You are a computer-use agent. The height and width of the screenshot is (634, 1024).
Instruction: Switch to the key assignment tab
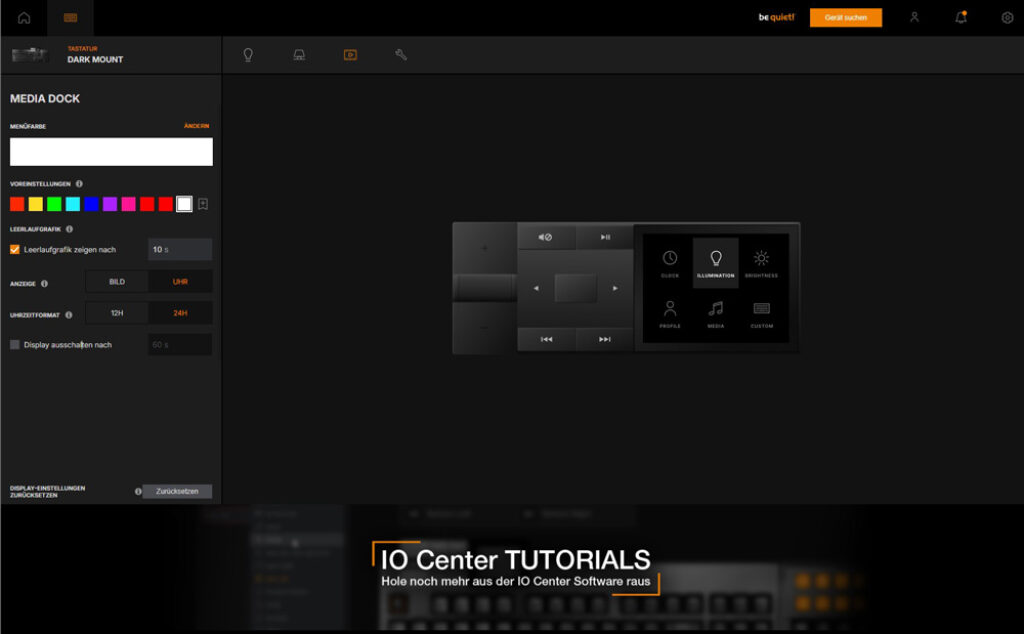pyautogui.click(x=299, y=55)
